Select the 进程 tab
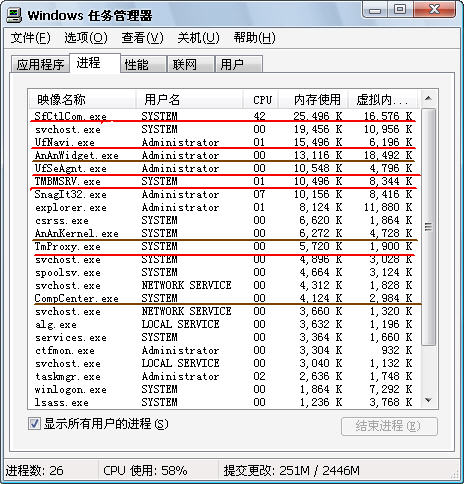This screenshot has height=484, width=464. click(95, 63)
